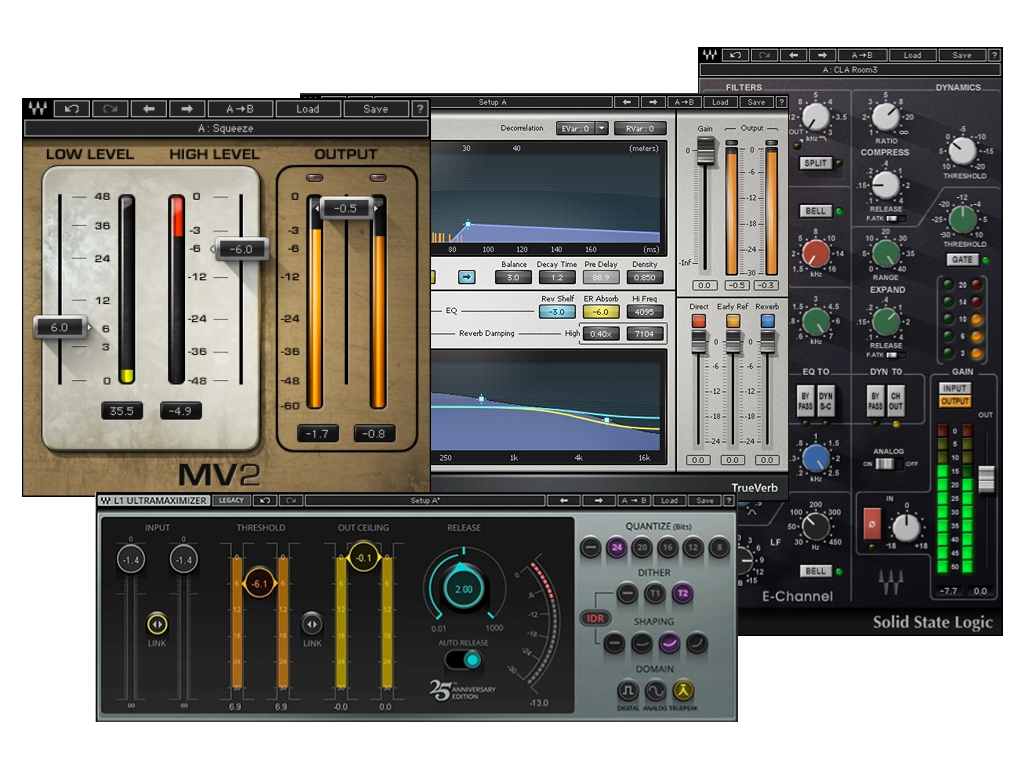Click Load in the MV2 toolbar
Viewport: 1024px width, 768px height.
[x=308, y=108]
